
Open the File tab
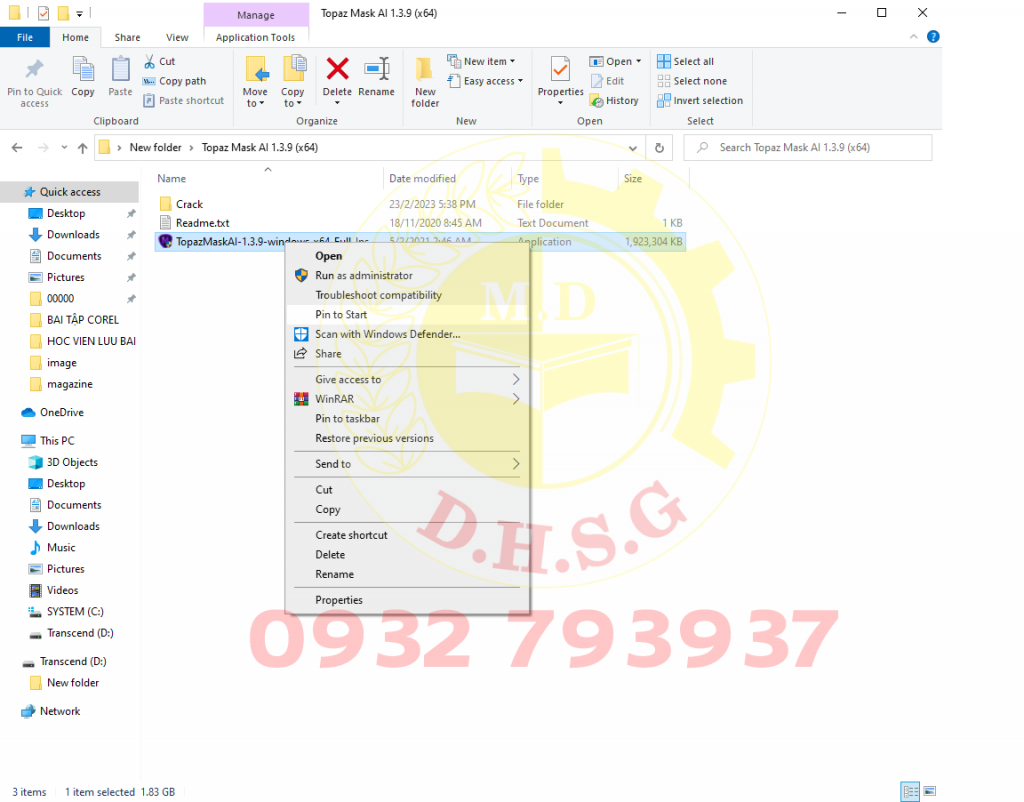click(x=25, y=37)
